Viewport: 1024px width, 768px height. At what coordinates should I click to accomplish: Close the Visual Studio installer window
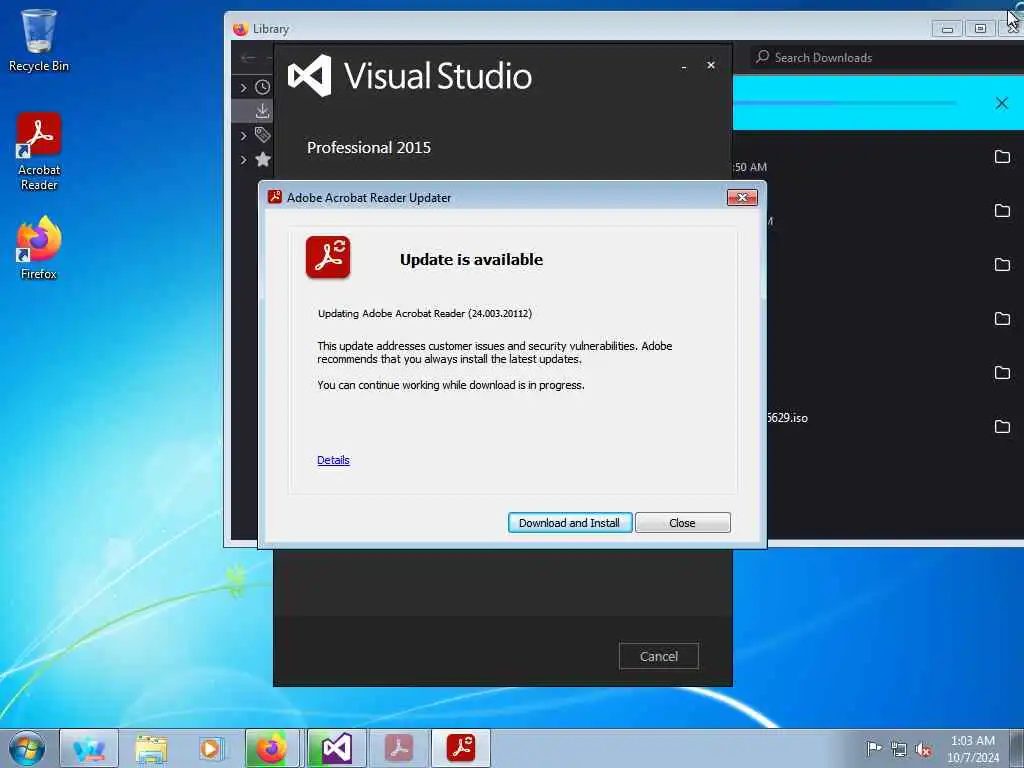[711, 65]
